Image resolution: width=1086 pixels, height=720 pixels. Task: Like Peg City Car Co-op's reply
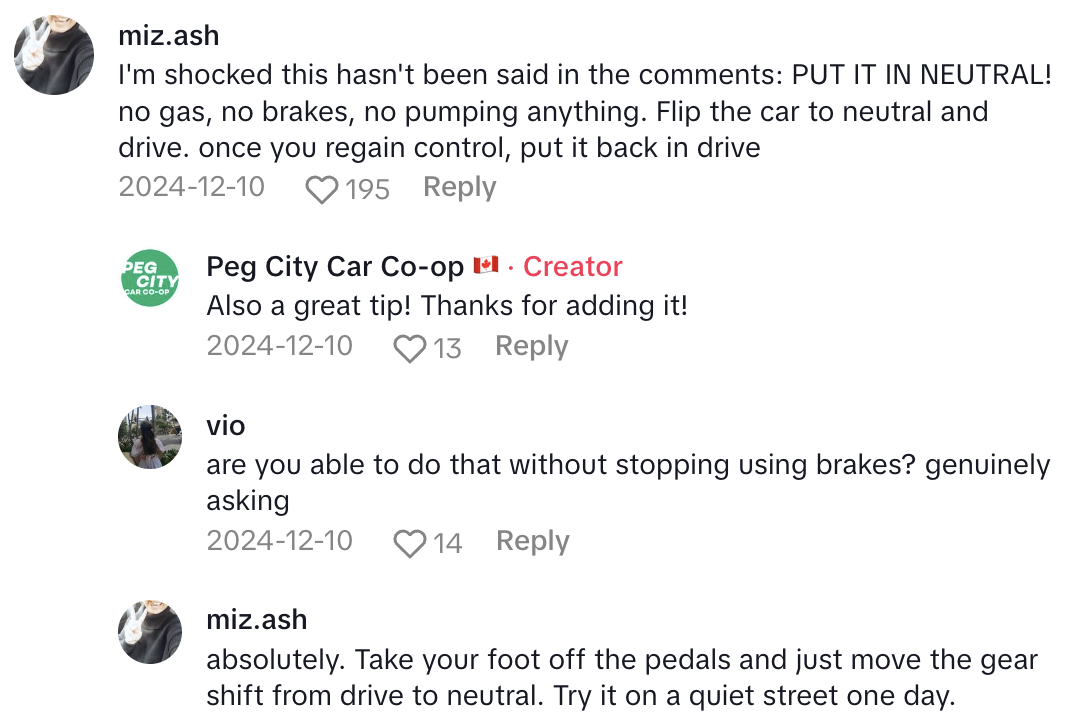coord(409,348)
